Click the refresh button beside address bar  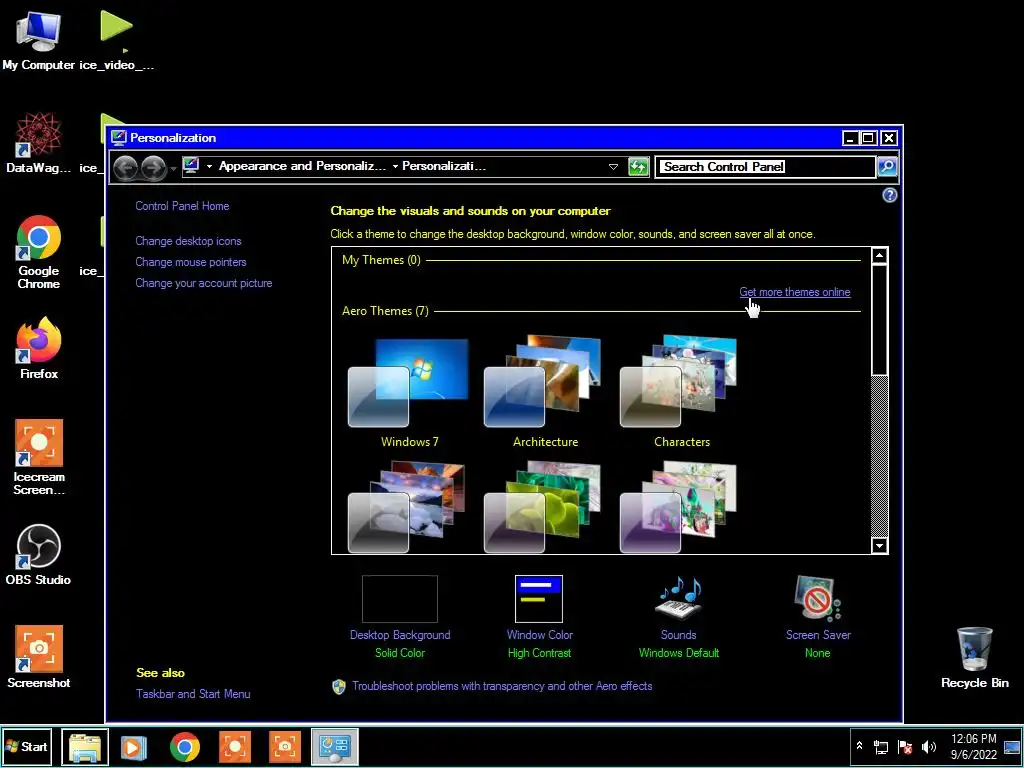[638, 167]
